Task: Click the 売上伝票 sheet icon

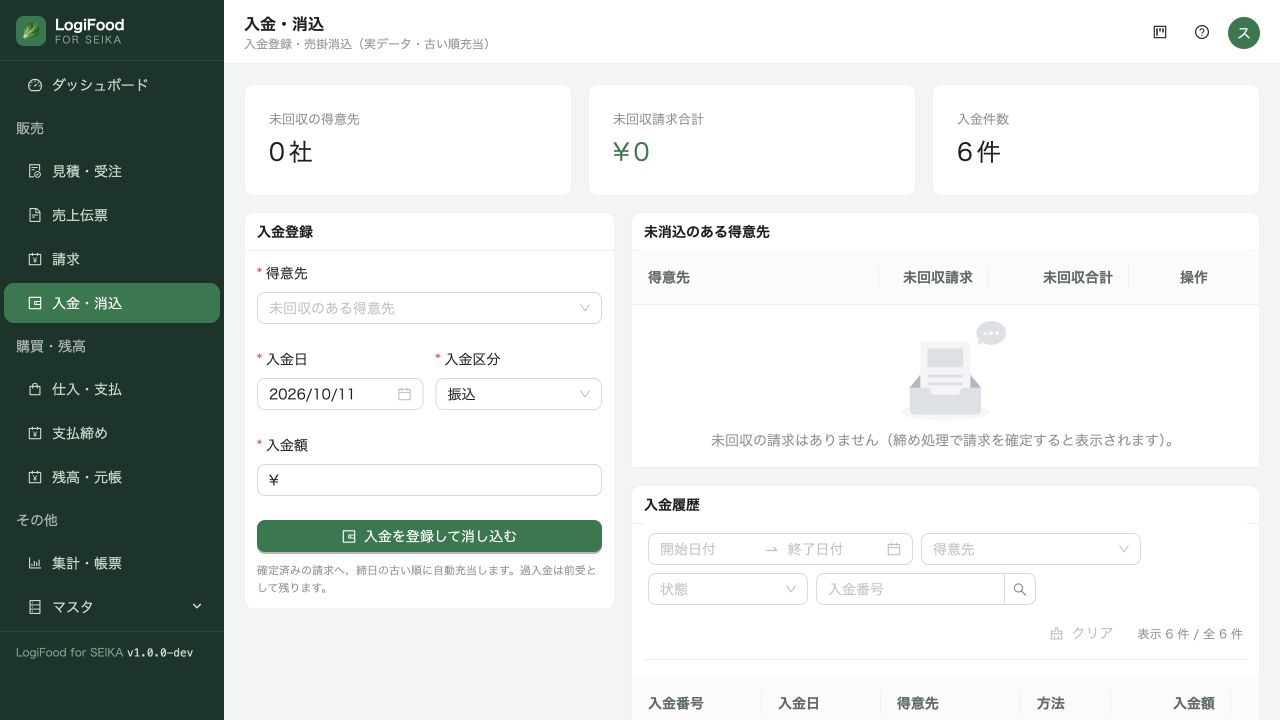Action: [x=35, y=215]
